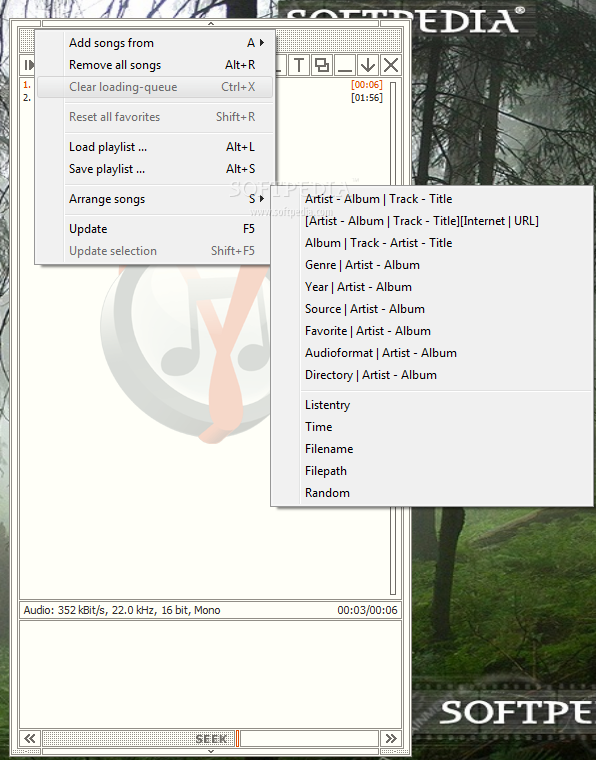This screenshot has width=596, height=760.
Task: Open the Add songs from submenu
Action: (x=155, y=43)
